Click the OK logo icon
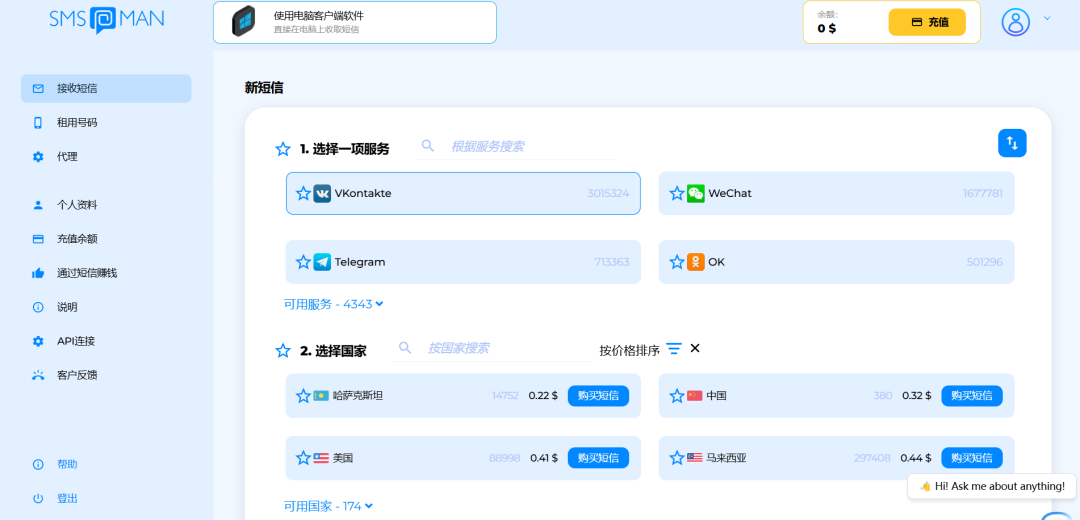1080x520 pixels. tap(696, 262)
